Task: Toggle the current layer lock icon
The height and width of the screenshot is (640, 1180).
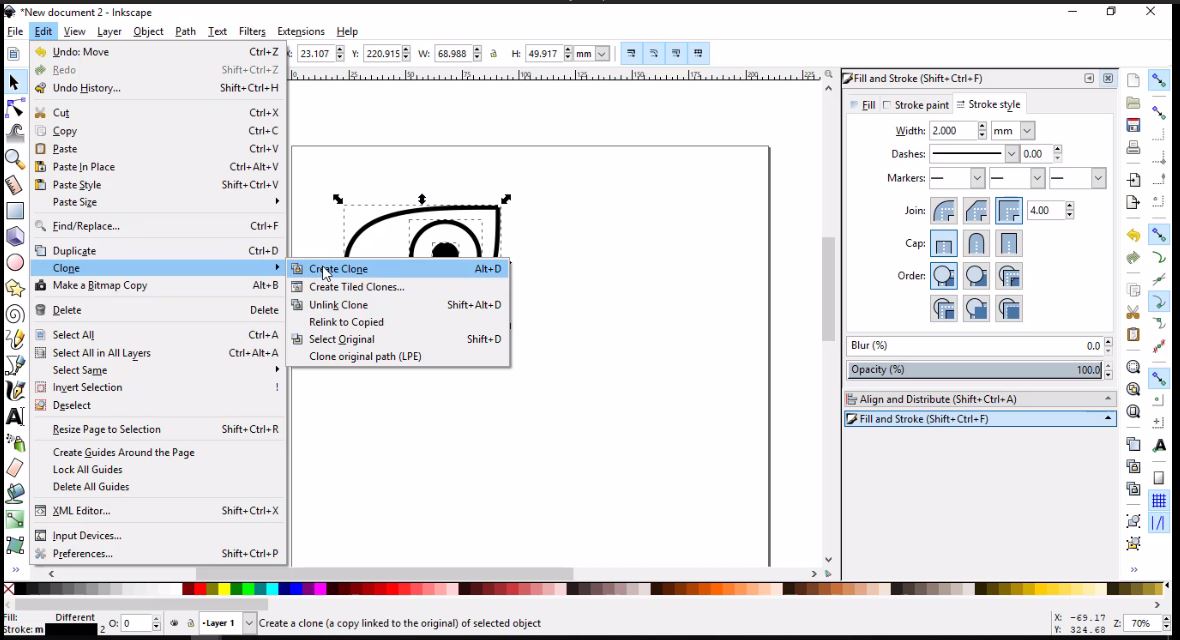Action: (x=190, y=623)
